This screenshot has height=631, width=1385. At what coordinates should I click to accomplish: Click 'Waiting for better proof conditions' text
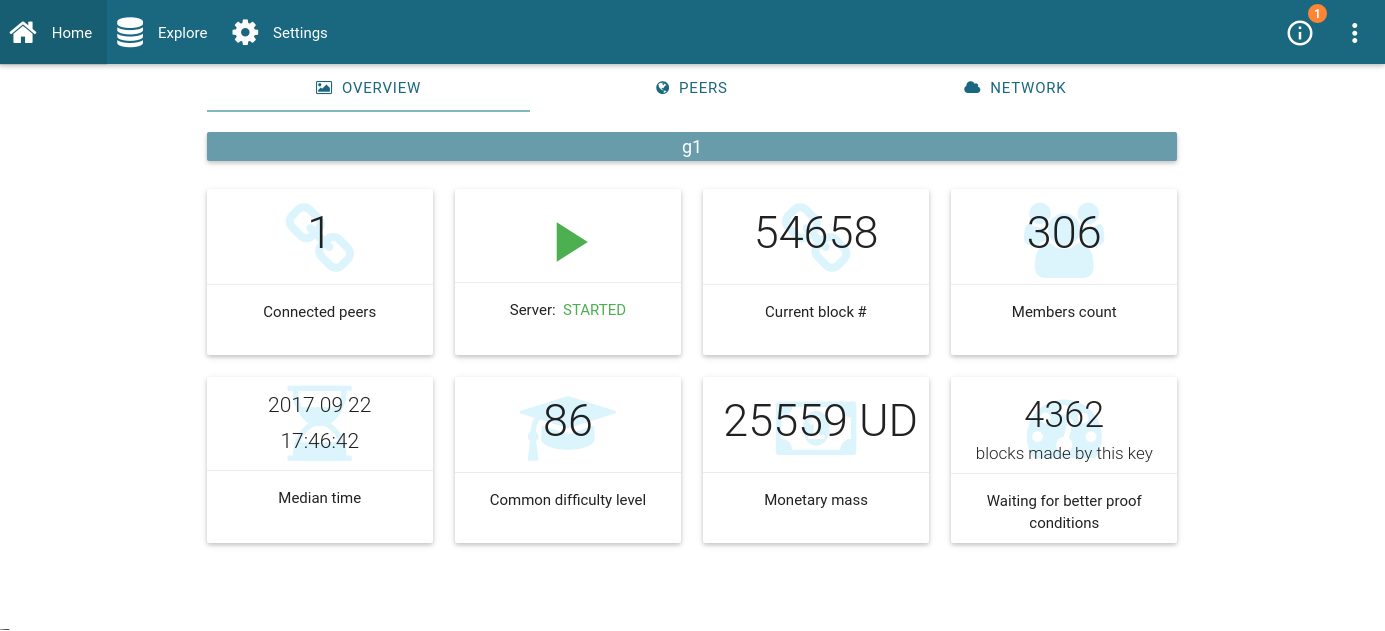[1064, 512]
